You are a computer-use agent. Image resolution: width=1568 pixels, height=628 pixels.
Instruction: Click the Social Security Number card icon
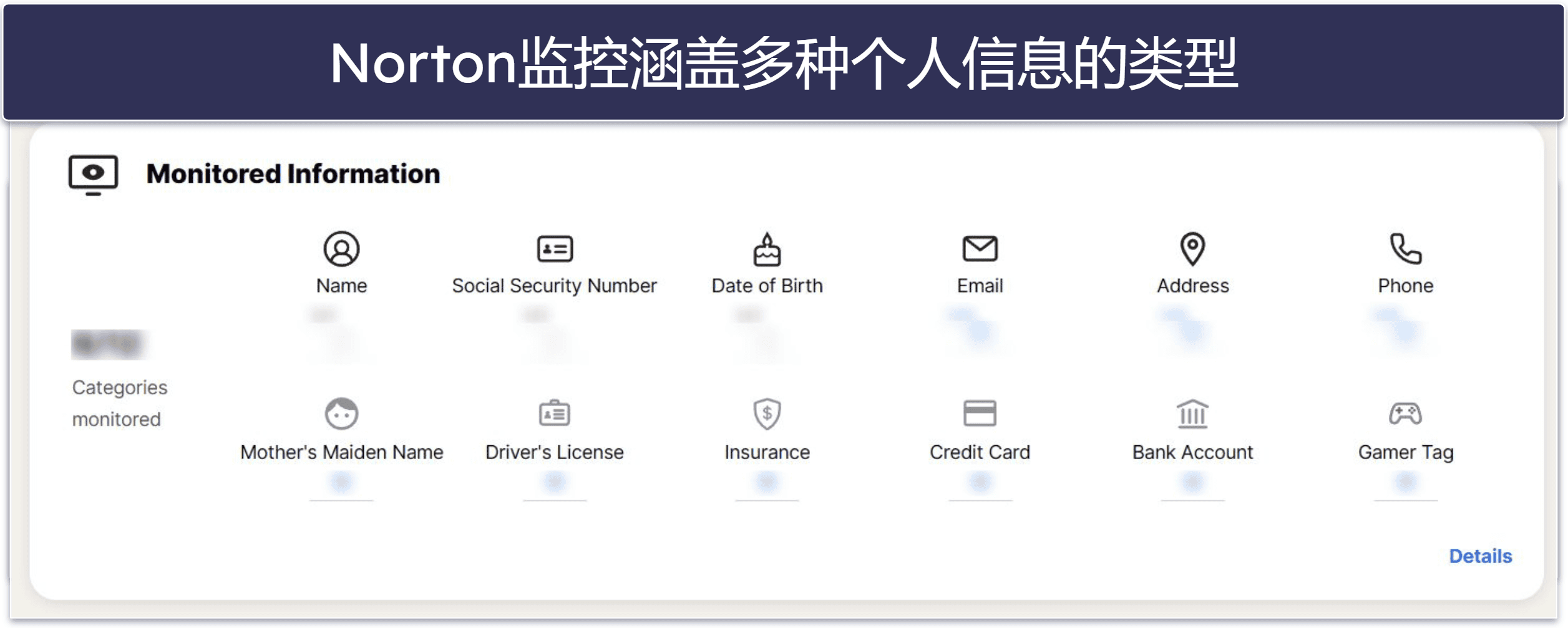tap(555, 249)
